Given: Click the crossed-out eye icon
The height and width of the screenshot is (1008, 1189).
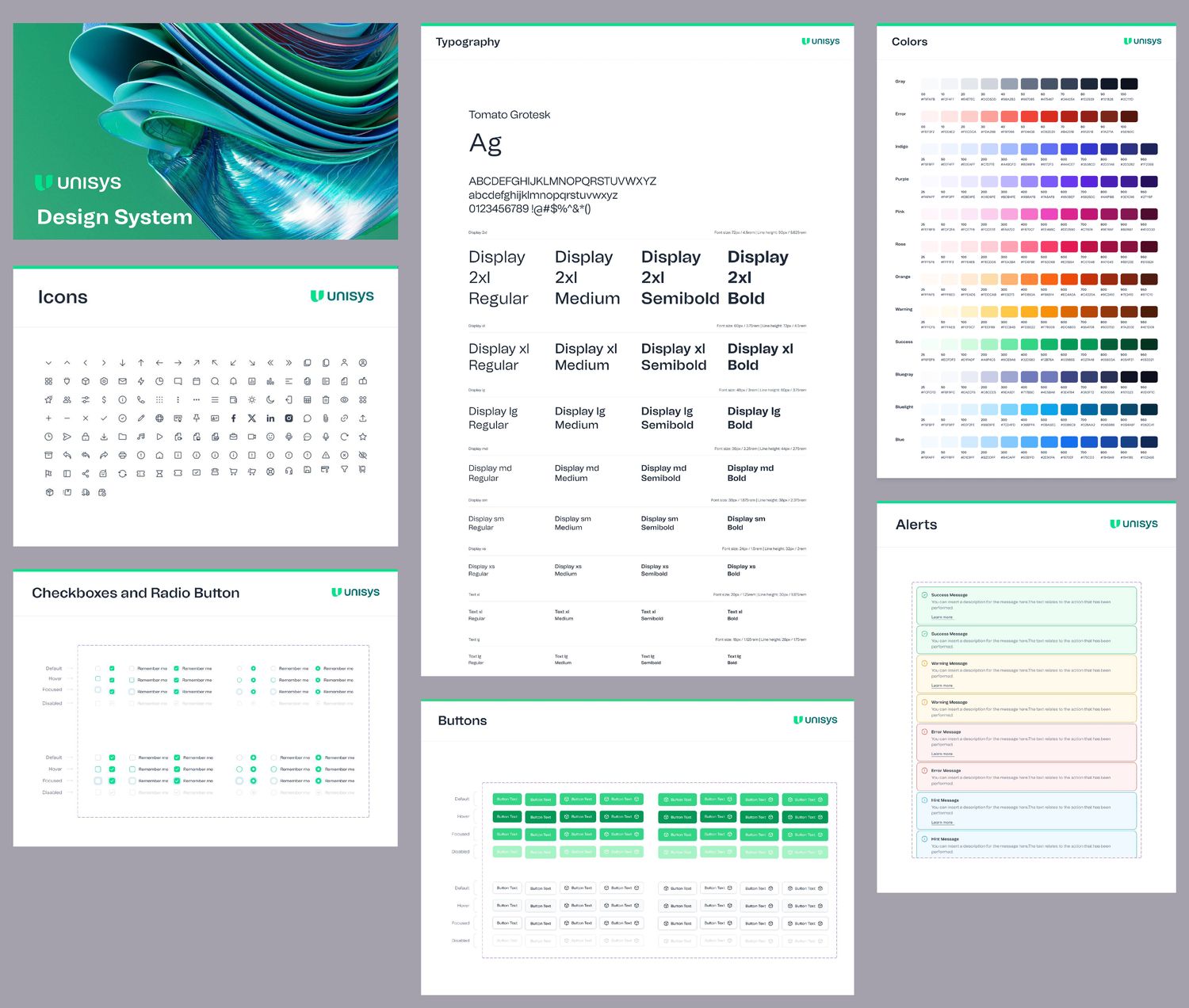Looking at the screenshot, I should (362, 455).
